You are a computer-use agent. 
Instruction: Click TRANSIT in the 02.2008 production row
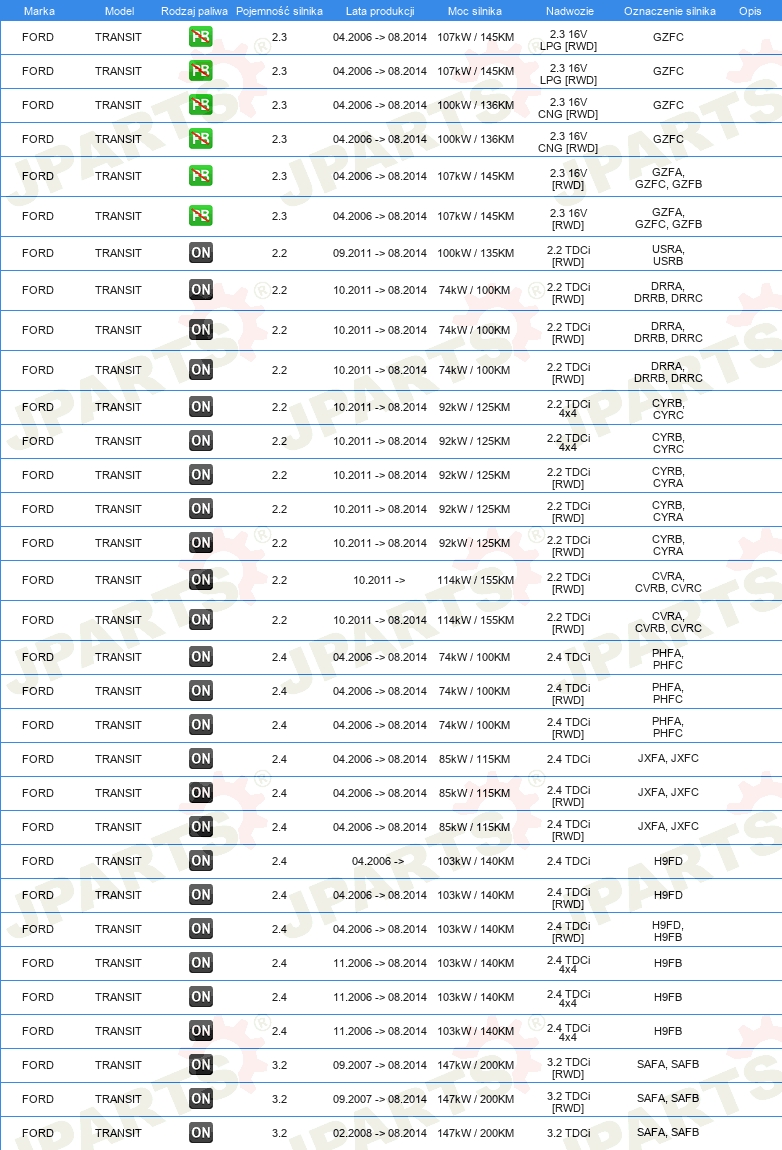[x=118, y=1133]
